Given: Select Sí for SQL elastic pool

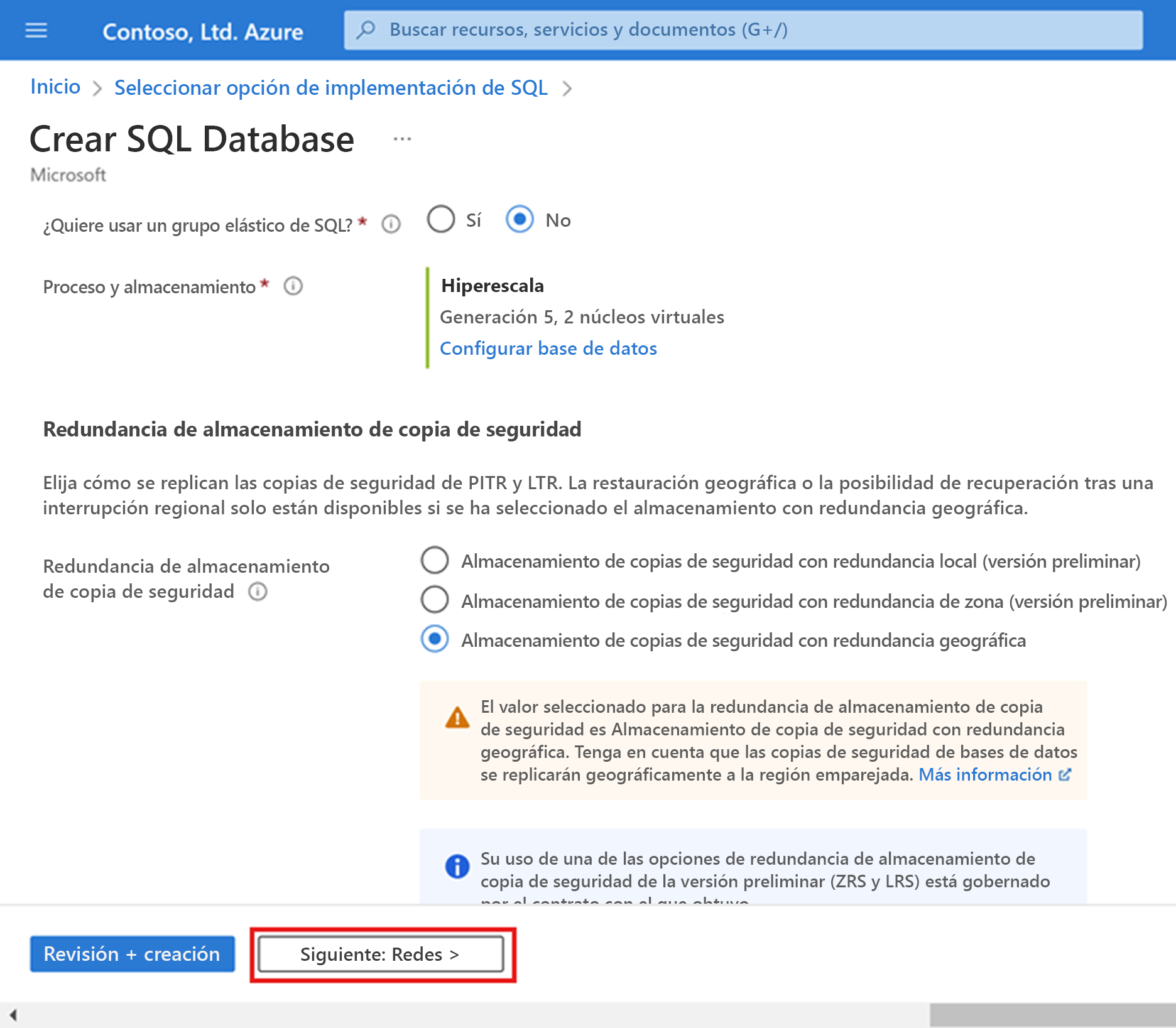Looking at the screenshot, I should 441,220.
